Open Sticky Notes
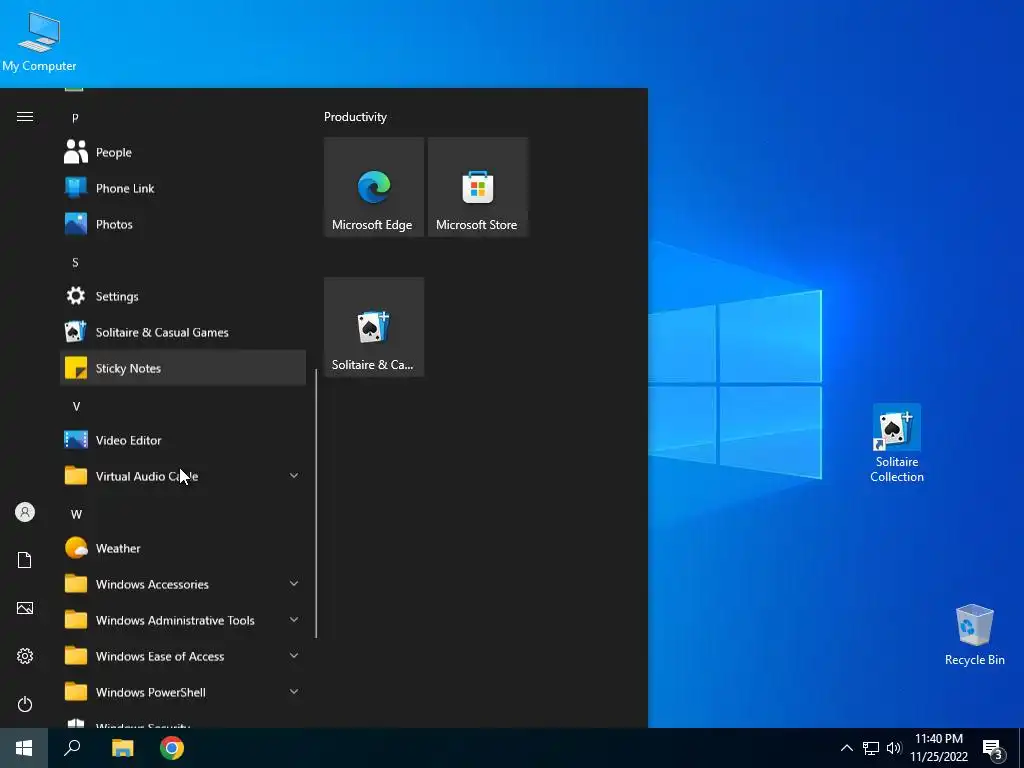 click(x=182, y=368)
